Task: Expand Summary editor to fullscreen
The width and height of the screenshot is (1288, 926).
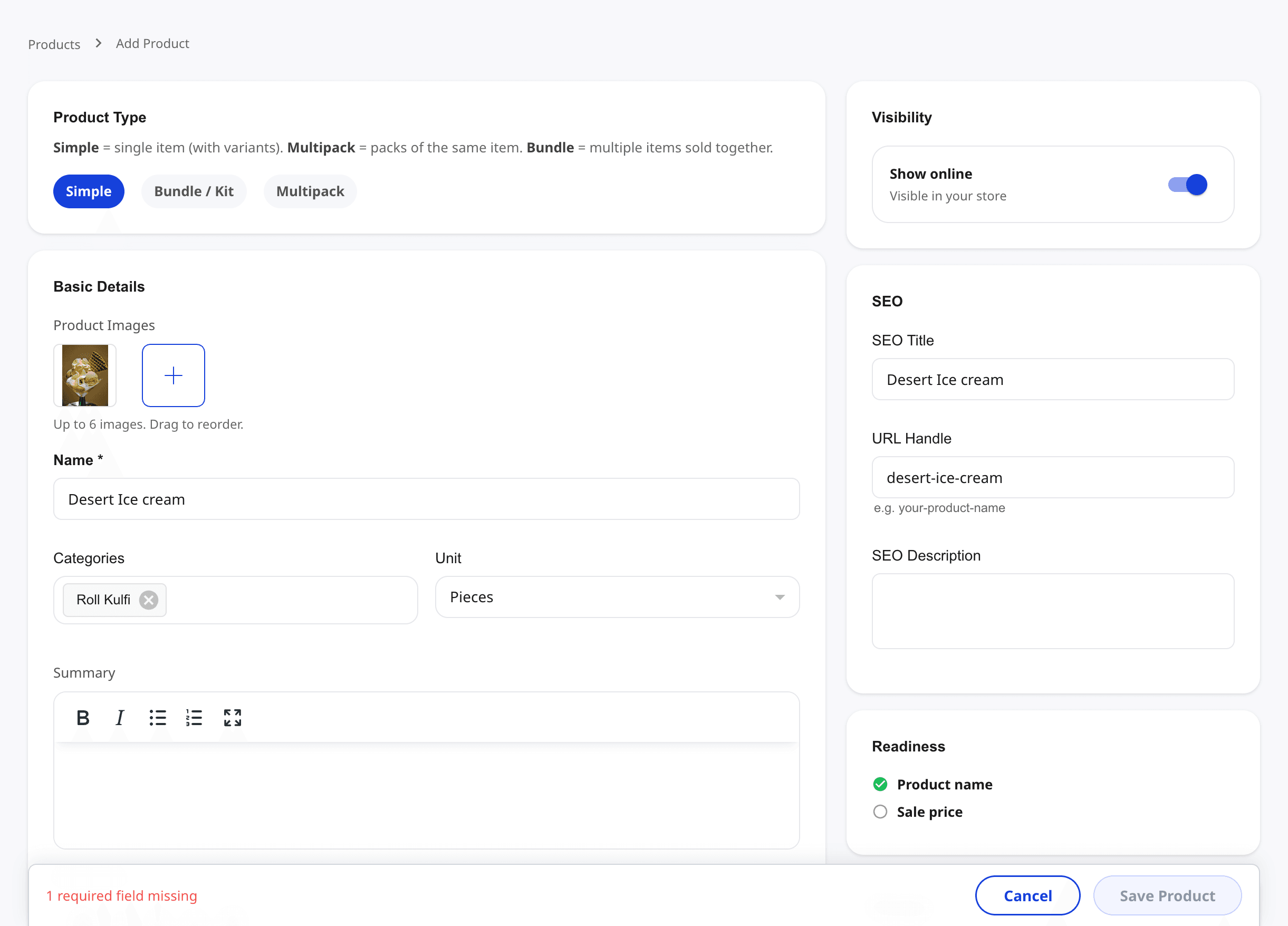Action: [x=232, y=718]
